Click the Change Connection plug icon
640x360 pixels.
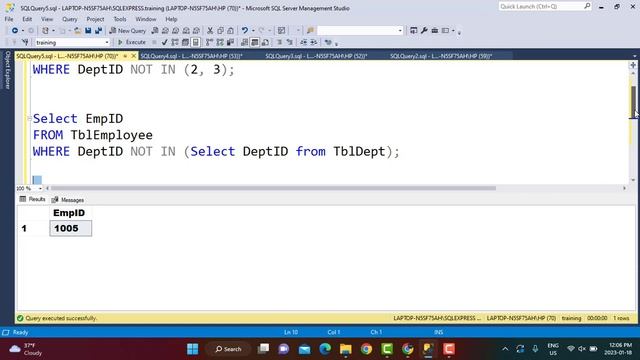click(x=25, y=42)
